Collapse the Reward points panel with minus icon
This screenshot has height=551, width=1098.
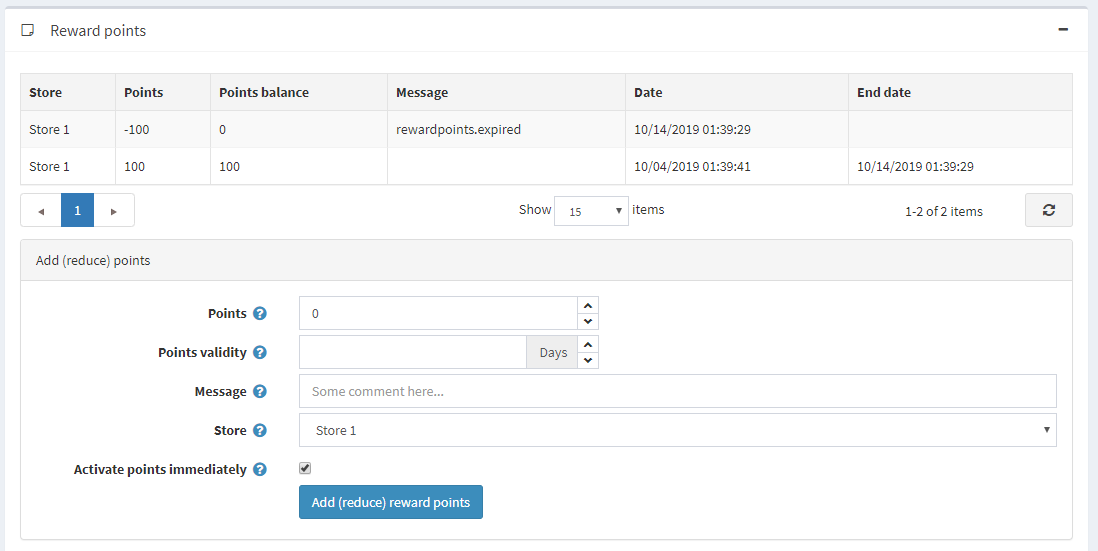pos(1063,30)
